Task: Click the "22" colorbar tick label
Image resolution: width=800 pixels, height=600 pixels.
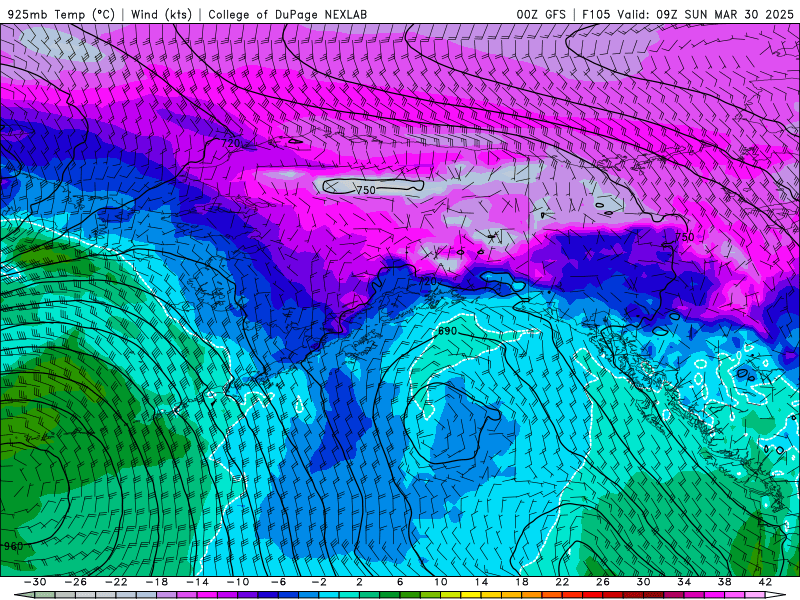Action: tap(562, 582)
